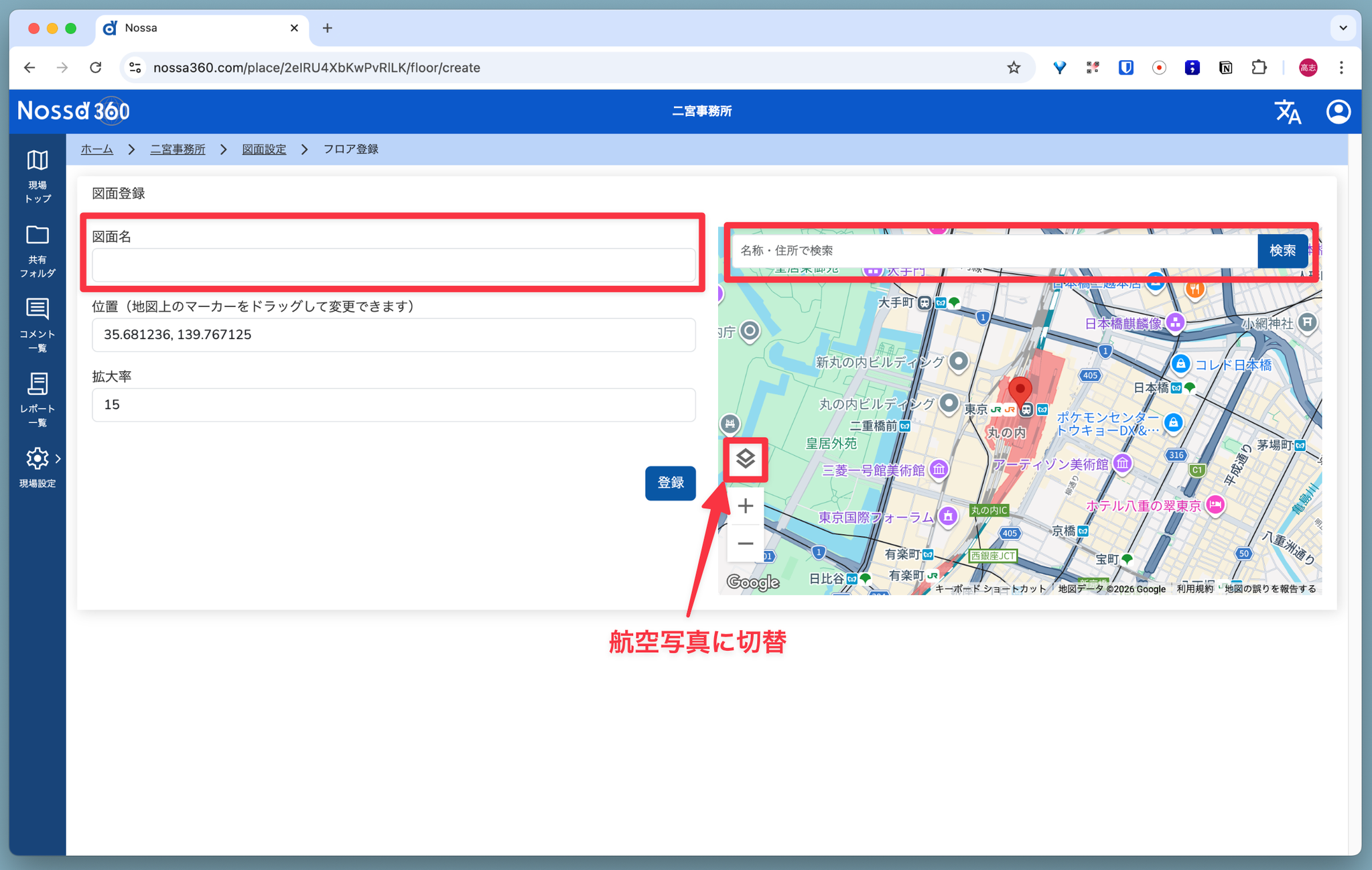Click the map address search field
This screenshot has height=870, width=1372.
[x=993, y=251]
